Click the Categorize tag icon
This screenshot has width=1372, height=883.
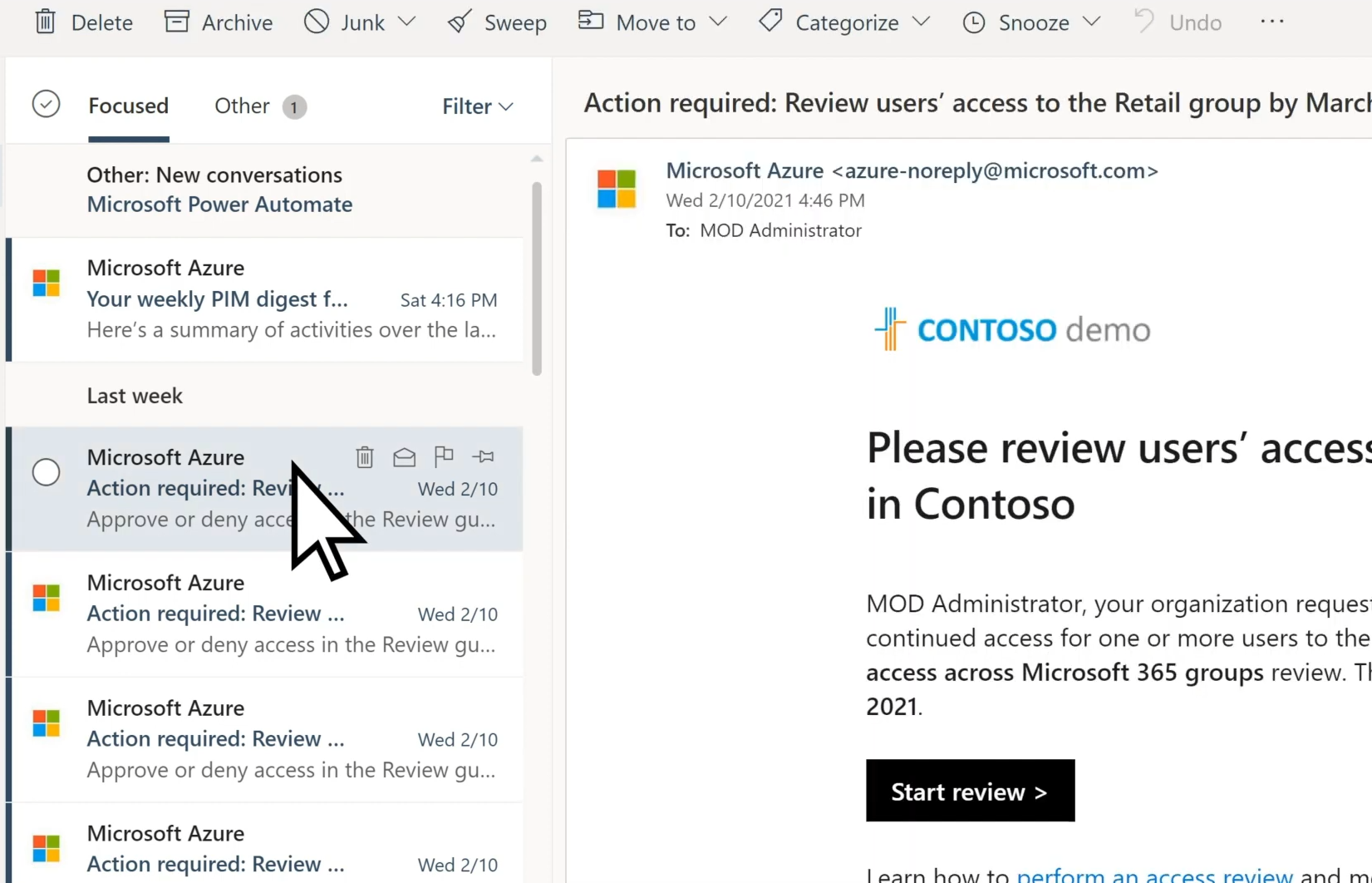(x=770, y=21)
